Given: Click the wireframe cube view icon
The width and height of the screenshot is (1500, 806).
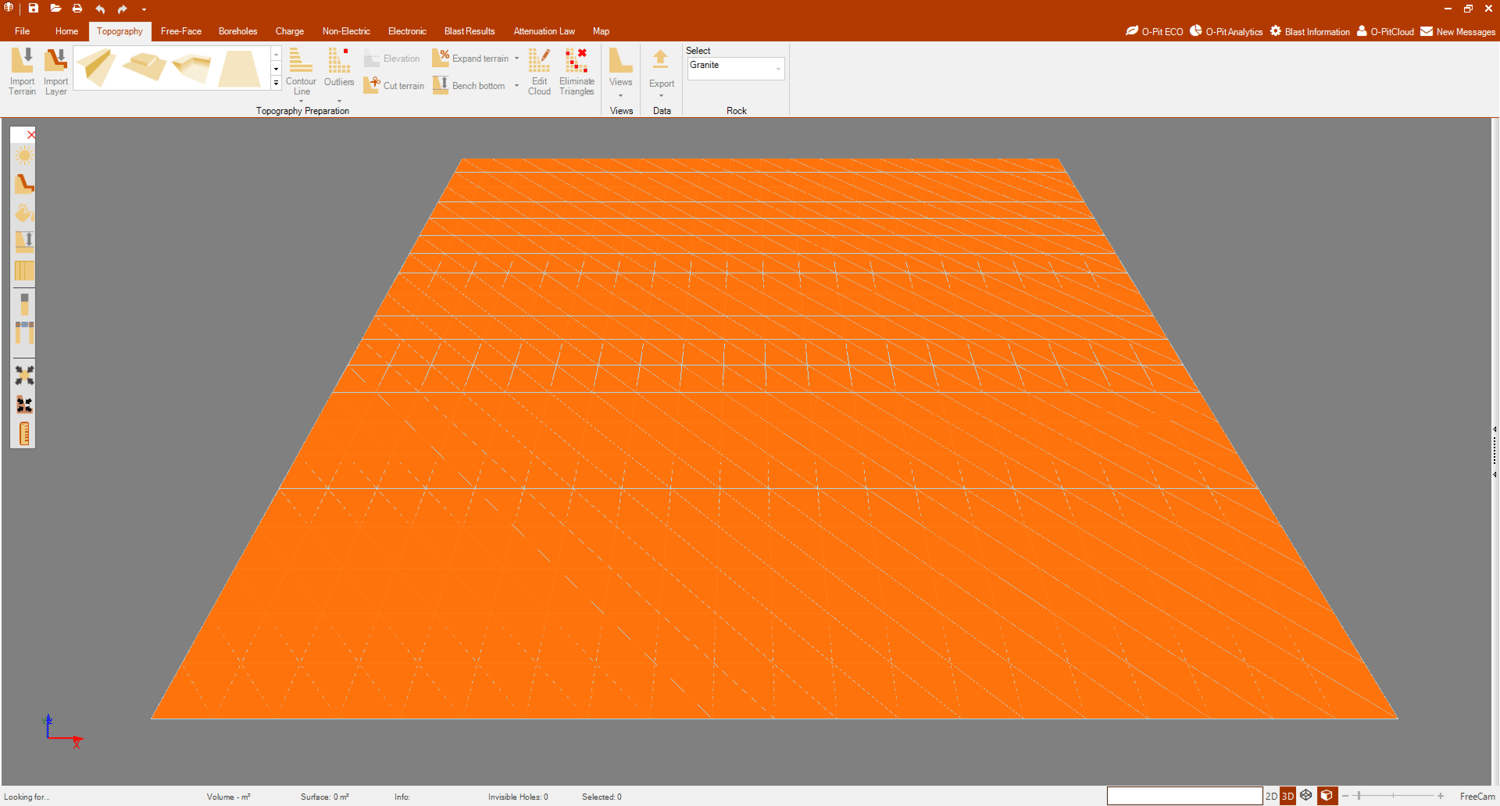Looking at the screenshot, I should pos(1306,796).
